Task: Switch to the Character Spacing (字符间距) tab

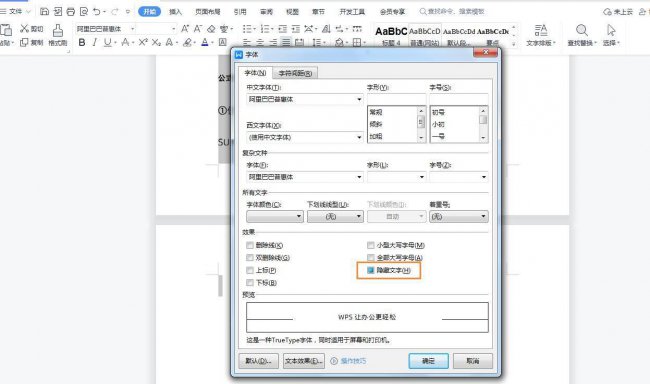Action: point(295,73)
